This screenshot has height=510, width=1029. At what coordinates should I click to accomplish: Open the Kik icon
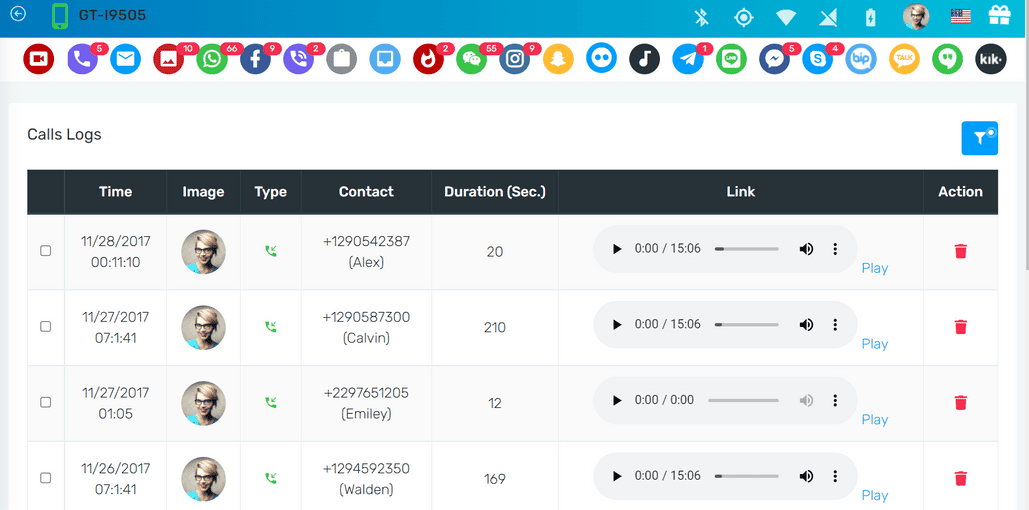click(x=991, y=59)
